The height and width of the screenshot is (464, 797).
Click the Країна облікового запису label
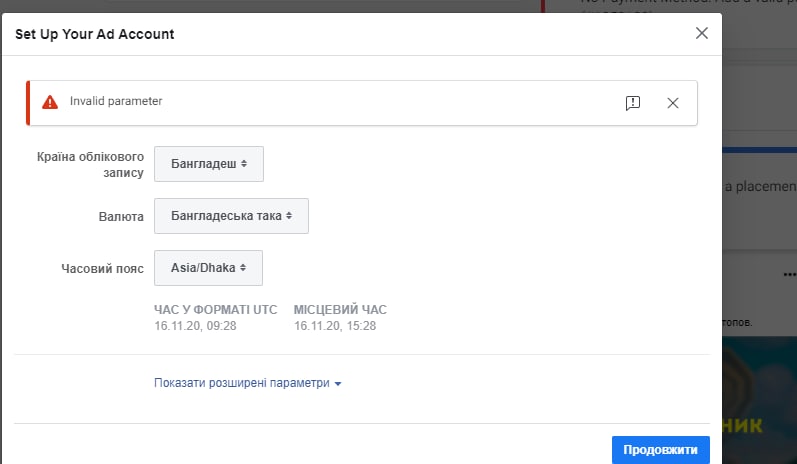point(90,164)
